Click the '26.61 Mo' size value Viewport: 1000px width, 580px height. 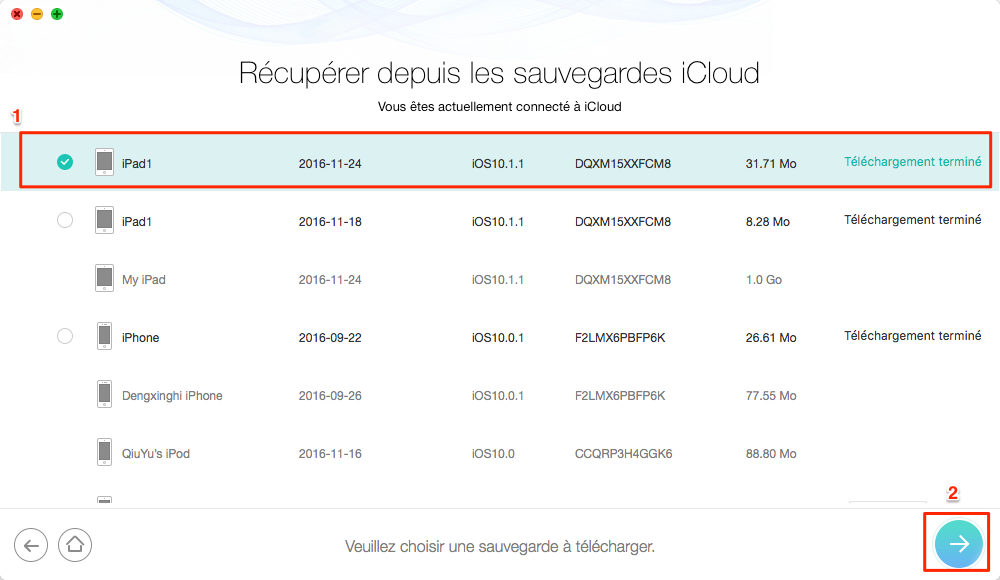click(x=771, y=338)
